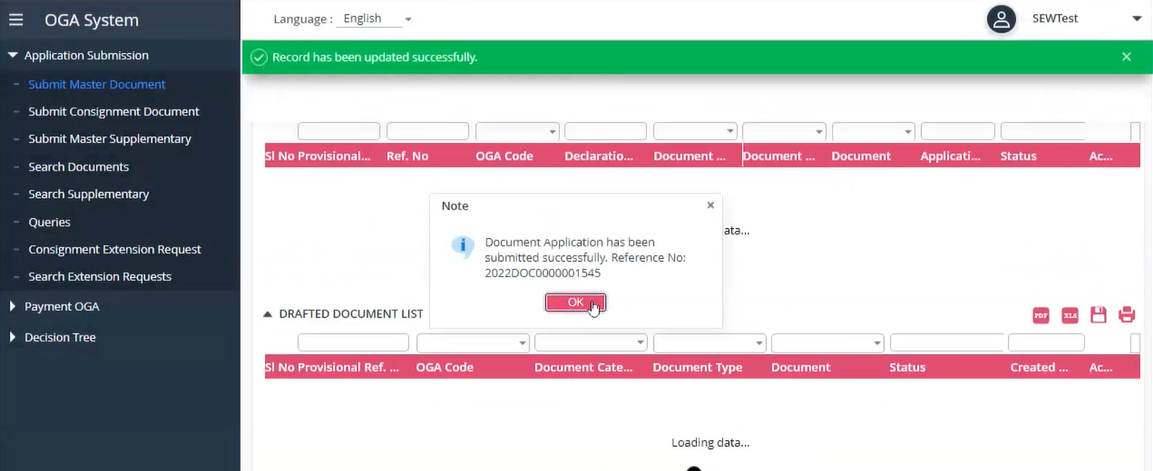Viewport: 1153px width, 471px height.
Task: Open the SEWTest user dropdown
Action: pyautogui.click(x=1136, y=19)
